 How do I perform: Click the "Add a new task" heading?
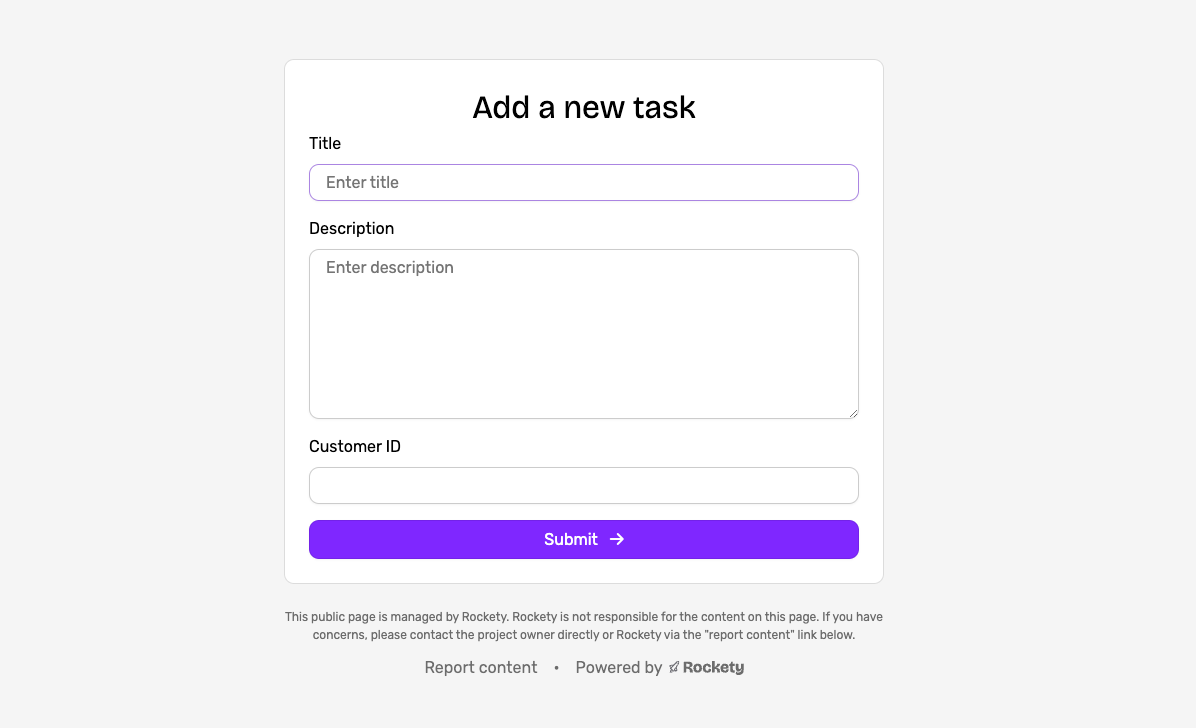[x=583, y=107]
